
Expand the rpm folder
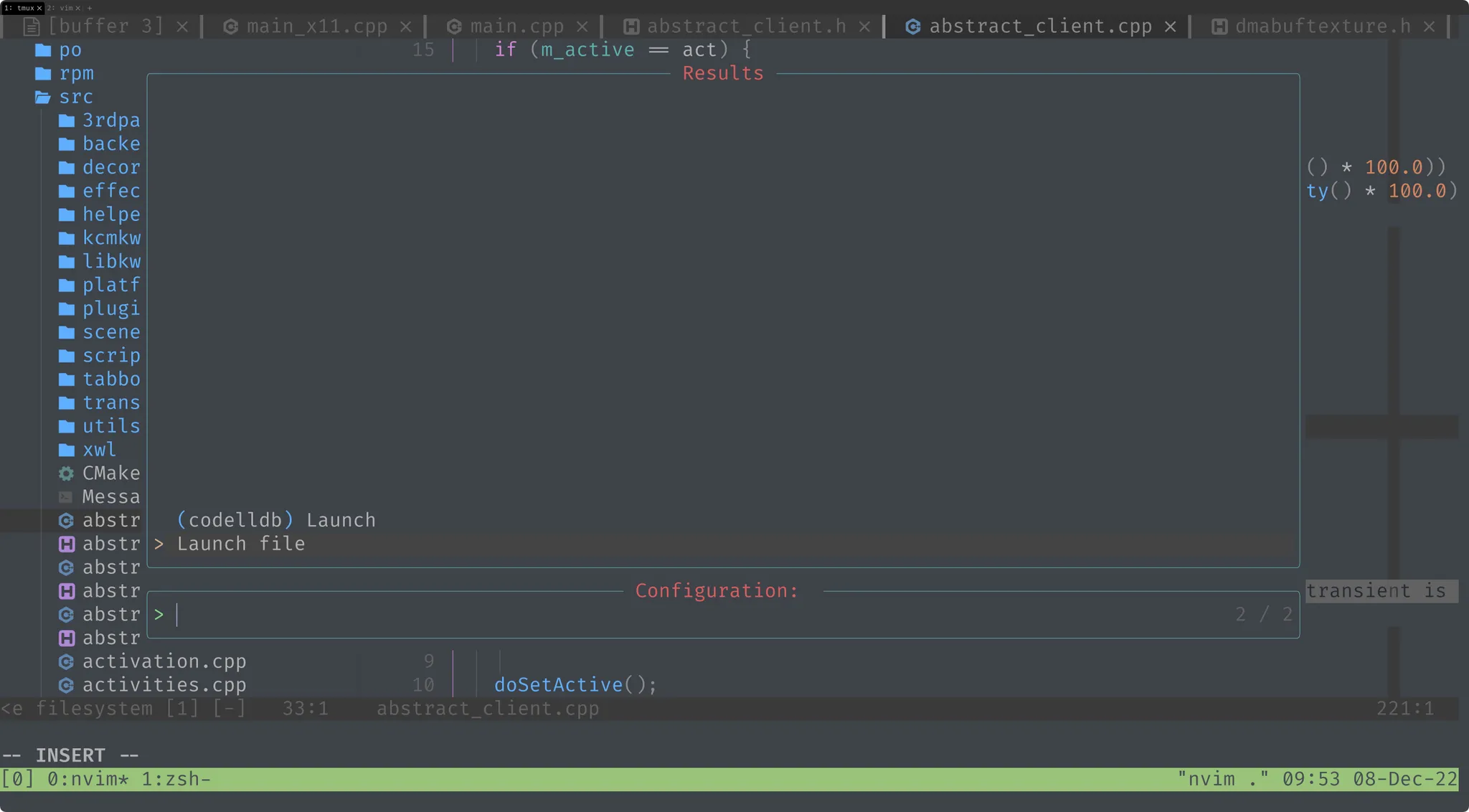76,74
